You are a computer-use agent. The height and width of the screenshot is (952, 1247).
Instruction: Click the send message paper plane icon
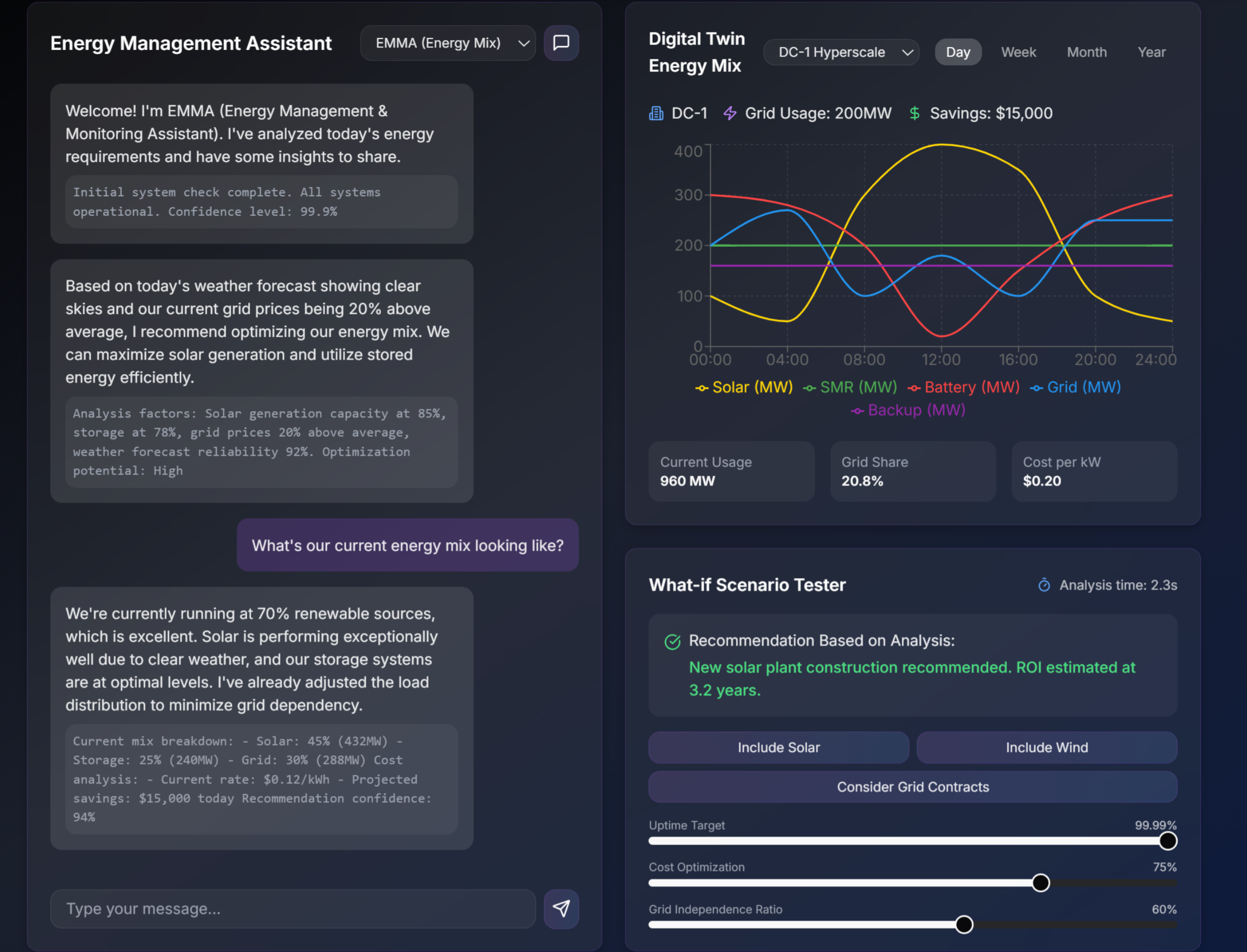tap(561, 909)
